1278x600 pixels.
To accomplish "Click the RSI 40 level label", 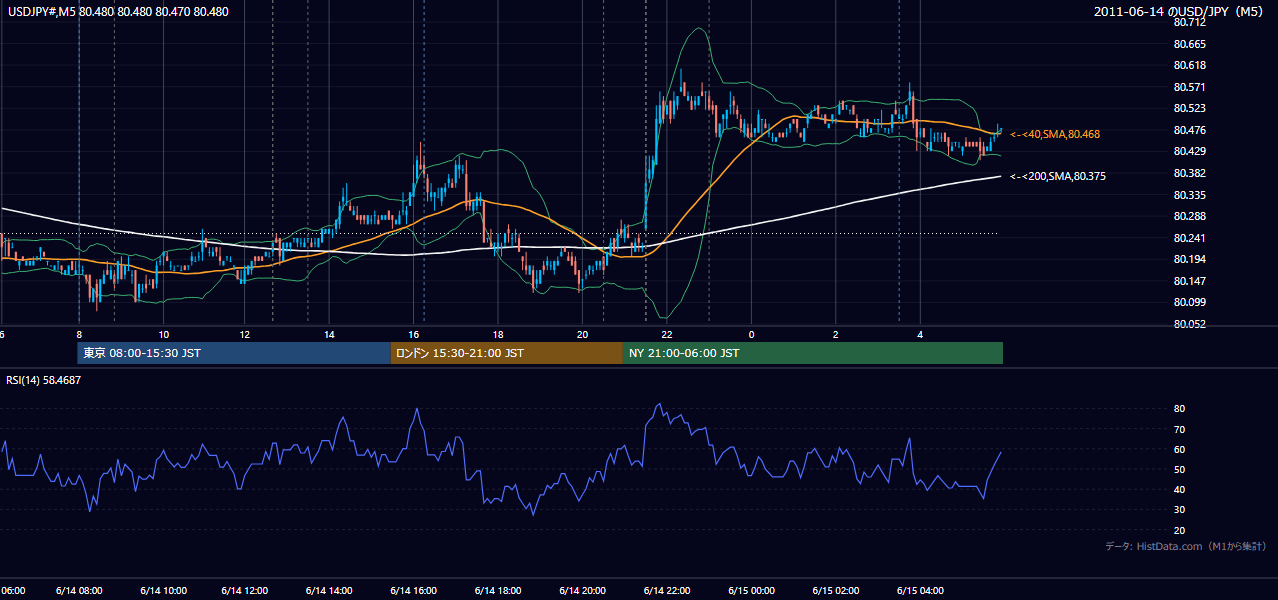I will [1179, 489].
